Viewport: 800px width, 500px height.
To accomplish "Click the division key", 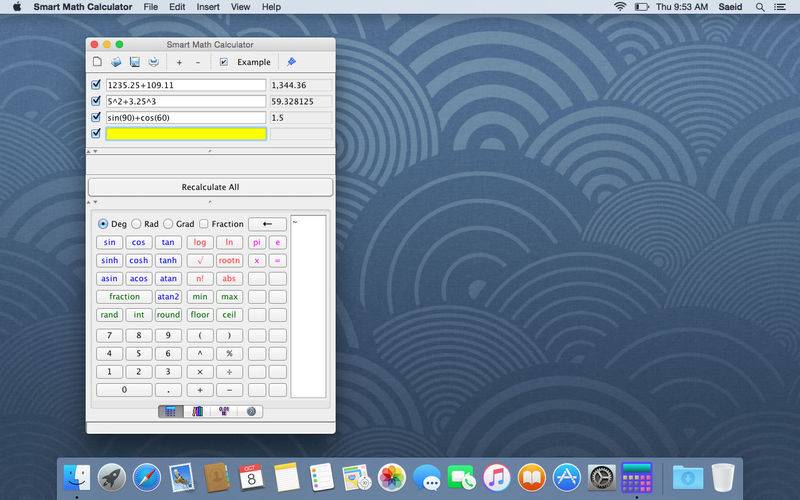I will pos(229,372).
